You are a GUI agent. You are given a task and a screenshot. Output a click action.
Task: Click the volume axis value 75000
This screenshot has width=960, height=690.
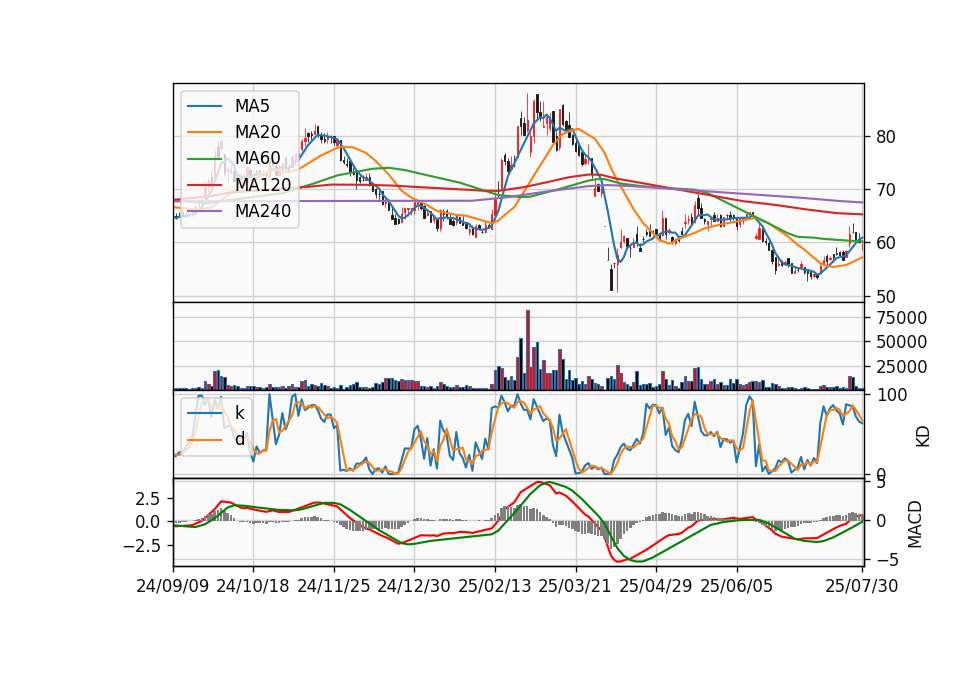point(901,318)
